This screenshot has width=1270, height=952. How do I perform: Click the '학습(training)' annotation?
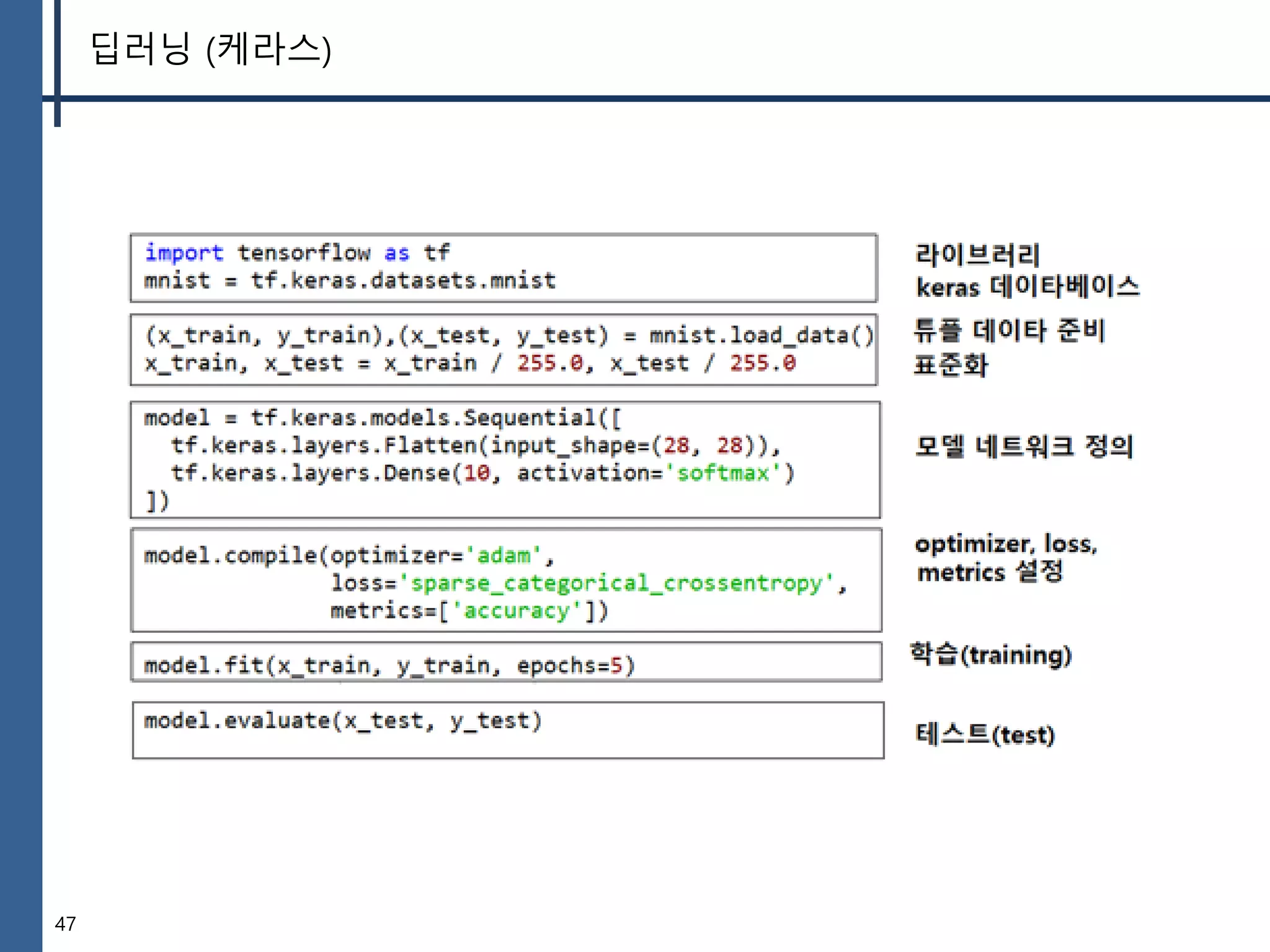[991, 655]
